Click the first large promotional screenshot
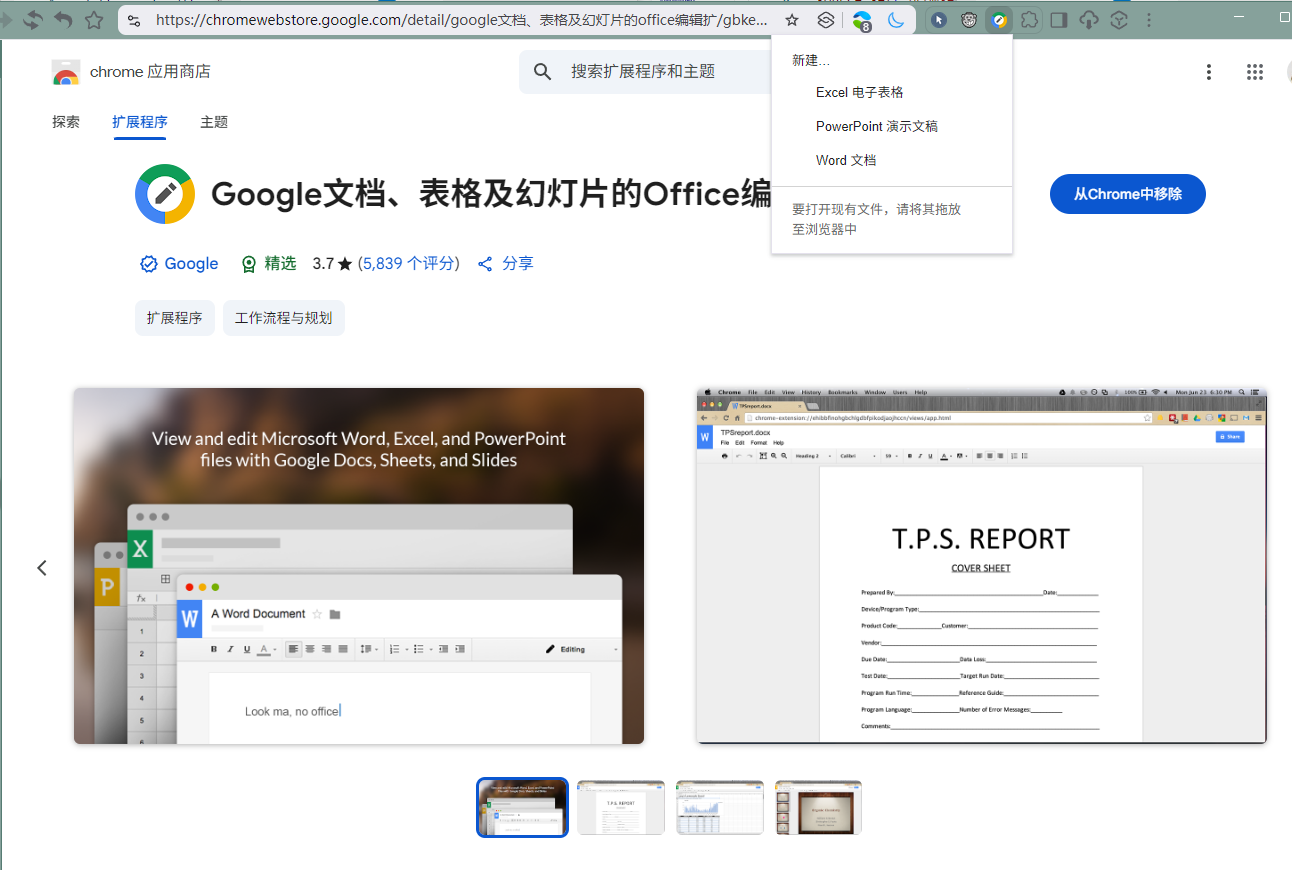Image resolution: width=1292 pixels, height=870 pixels. pyautogui.click(x=359, y=566)
